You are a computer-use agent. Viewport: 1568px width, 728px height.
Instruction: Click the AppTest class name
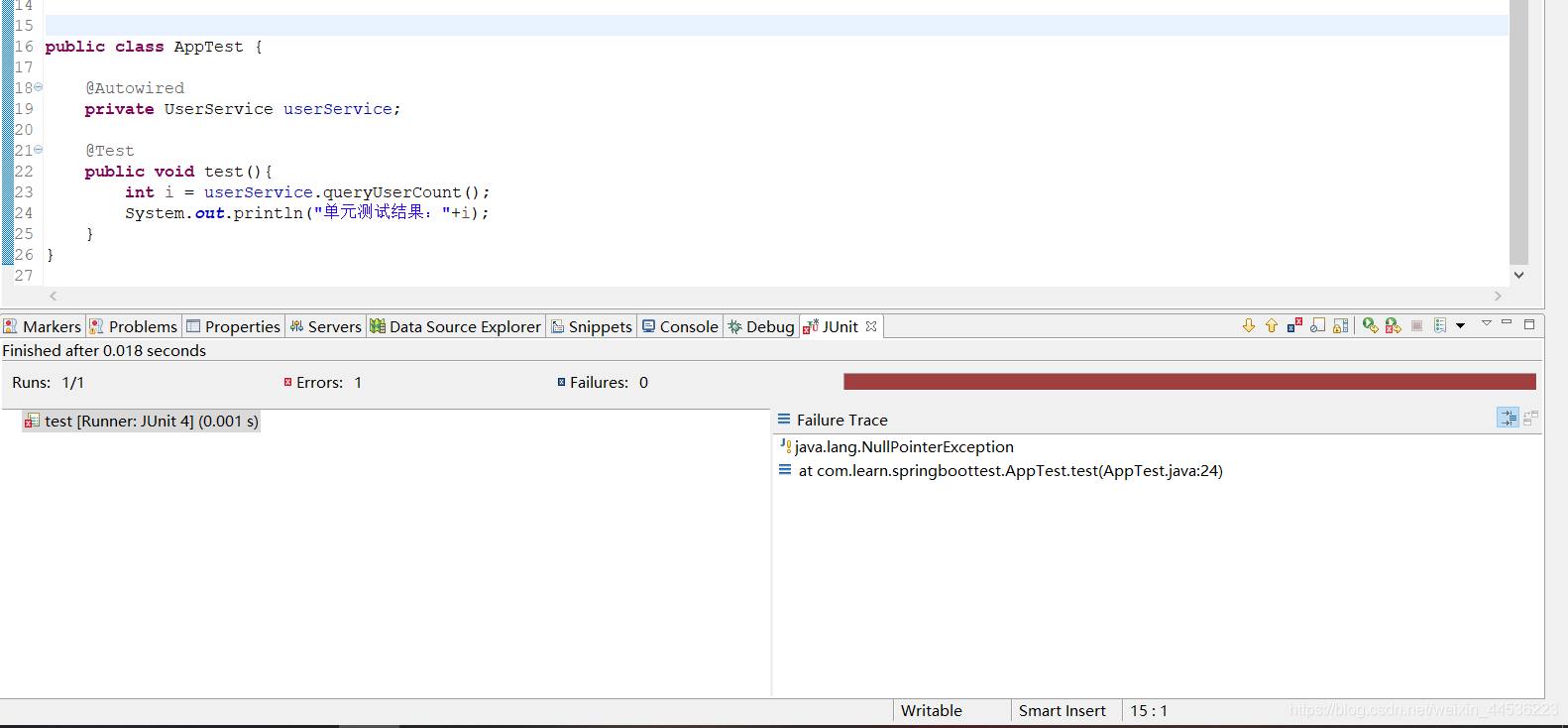(208, 47)
